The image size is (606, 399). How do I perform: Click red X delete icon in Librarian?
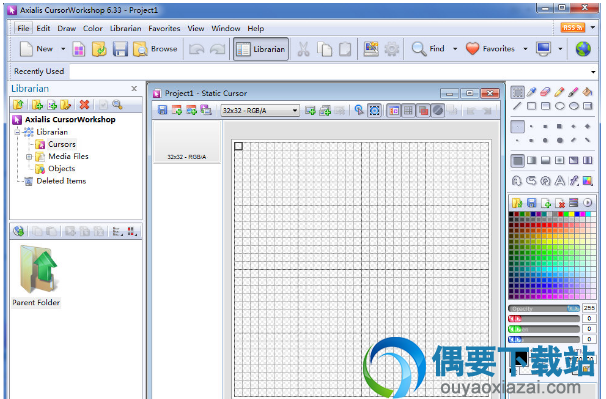(x=84, y=104)
